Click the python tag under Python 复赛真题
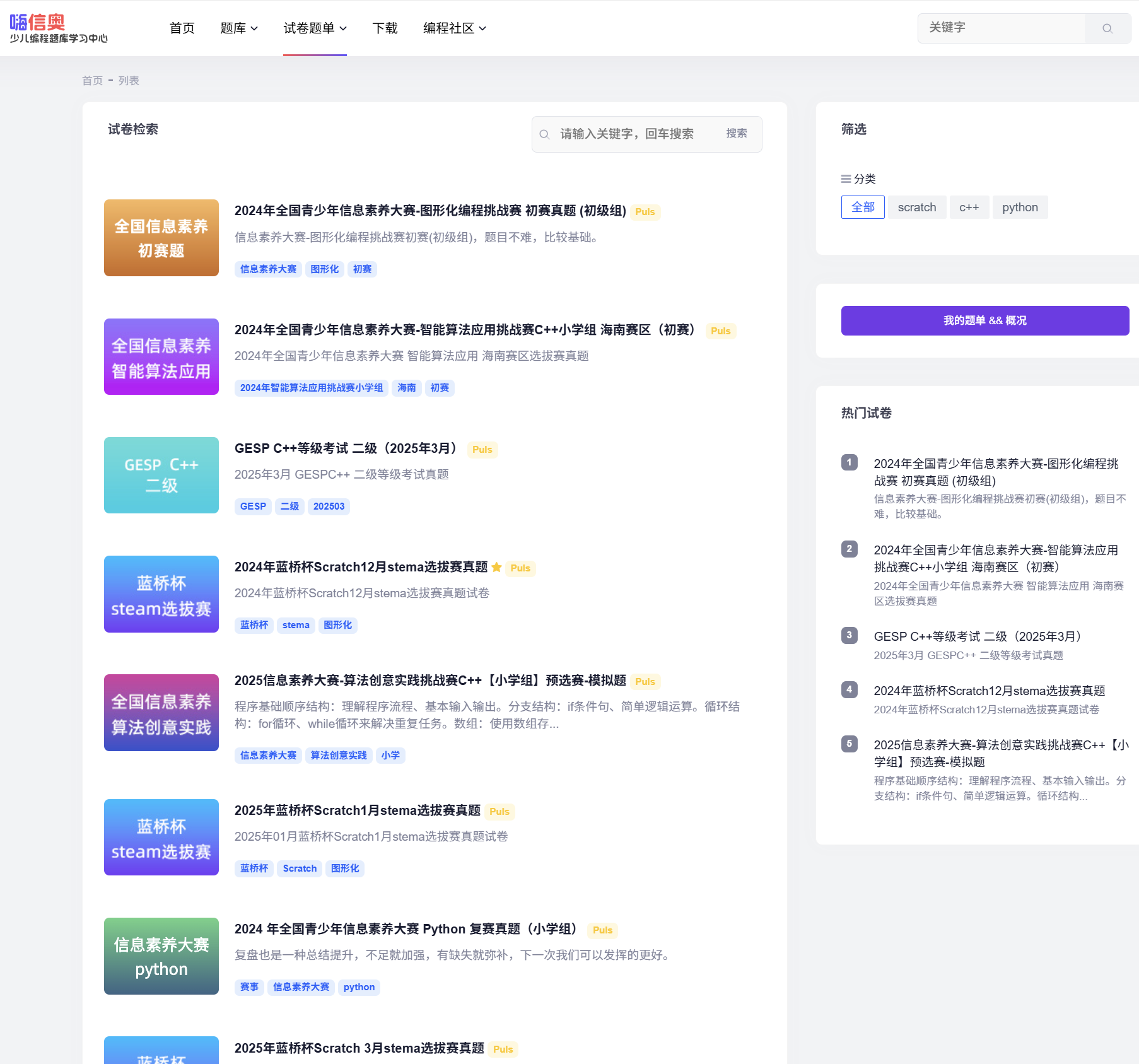1139x1064 pixels. 359,987
